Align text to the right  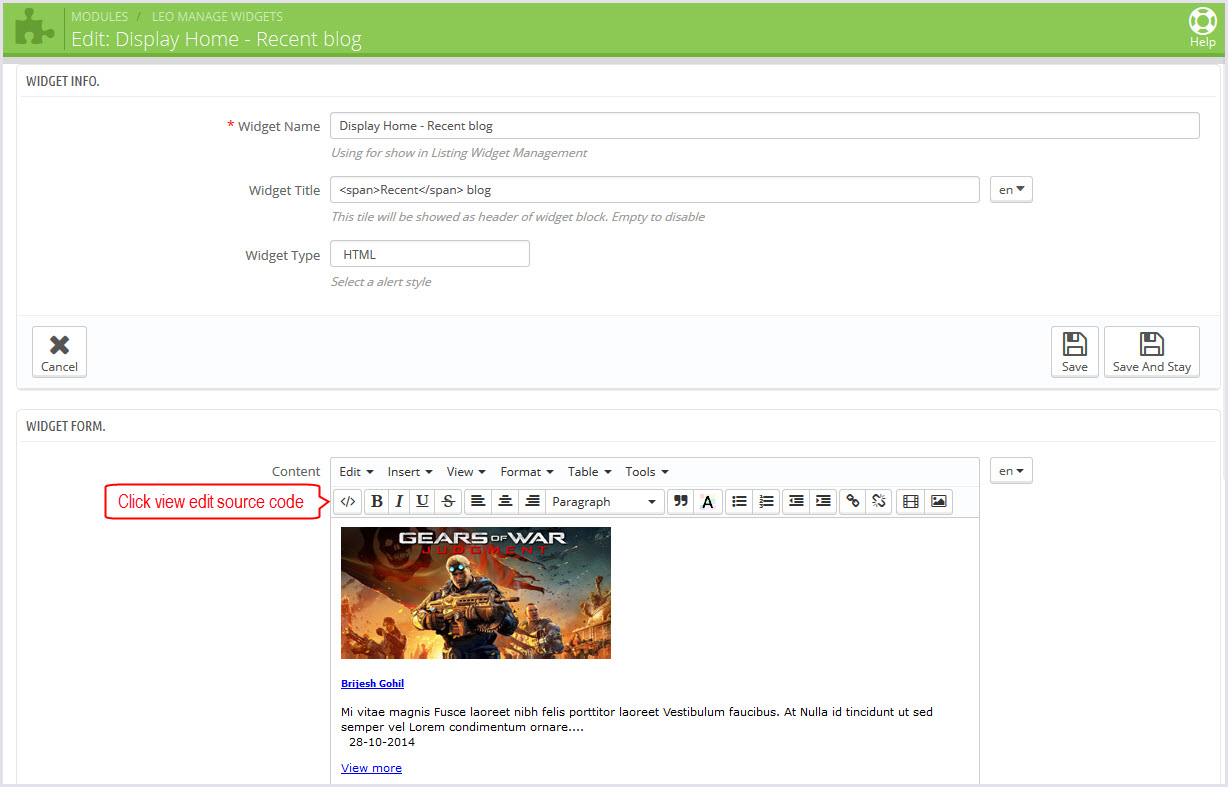tap(532, 501)
